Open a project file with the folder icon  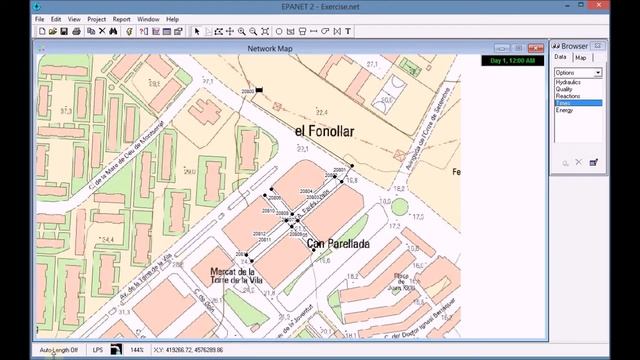53,31
